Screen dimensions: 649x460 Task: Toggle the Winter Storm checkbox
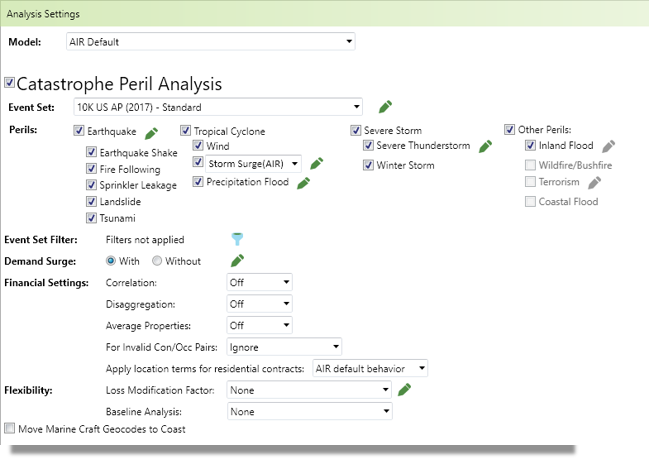368,165
